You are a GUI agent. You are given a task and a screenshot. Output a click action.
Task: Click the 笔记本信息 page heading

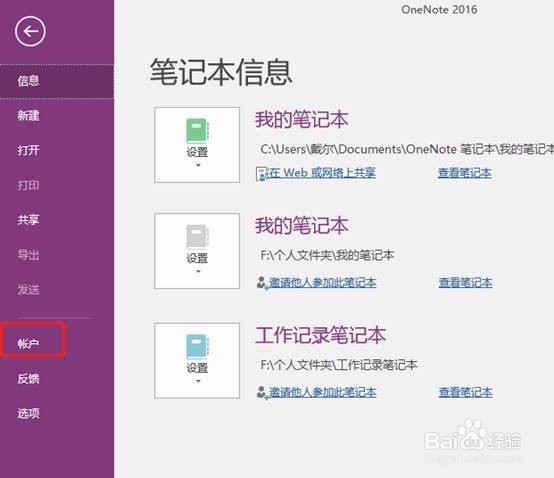click(221, 72)
